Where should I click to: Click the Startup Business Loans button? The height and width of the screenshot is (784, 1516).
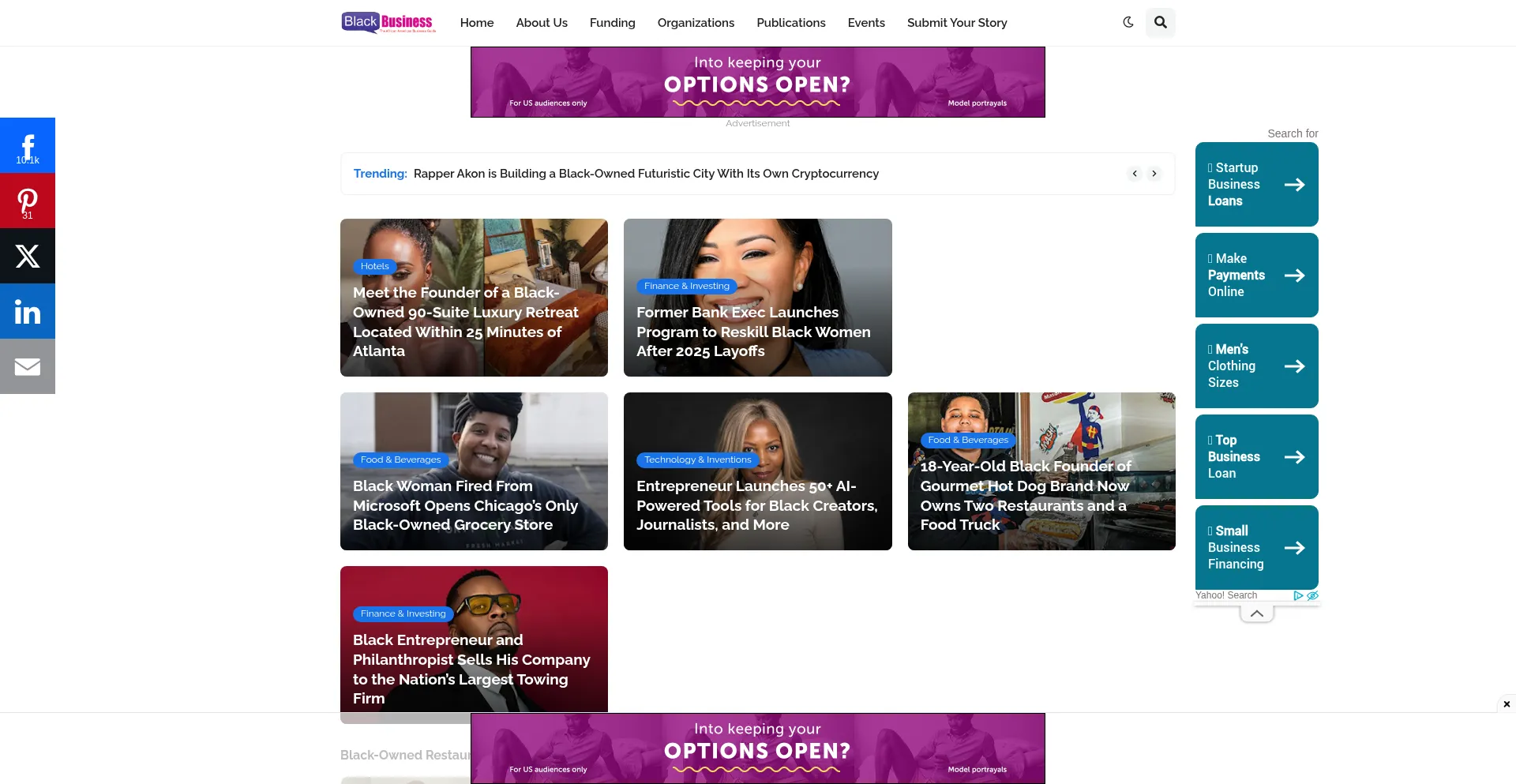(1256, 185)
